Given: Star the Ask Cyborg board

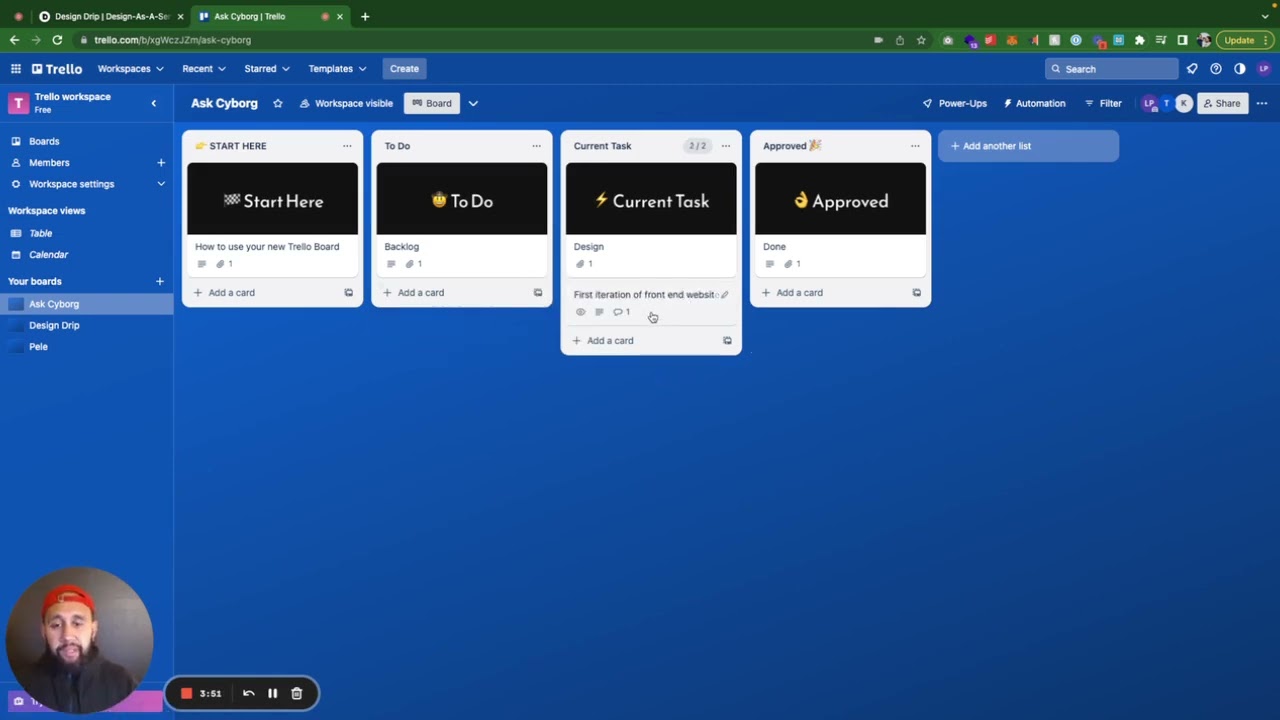Looking at the screenshot, I should click(277, 103).
